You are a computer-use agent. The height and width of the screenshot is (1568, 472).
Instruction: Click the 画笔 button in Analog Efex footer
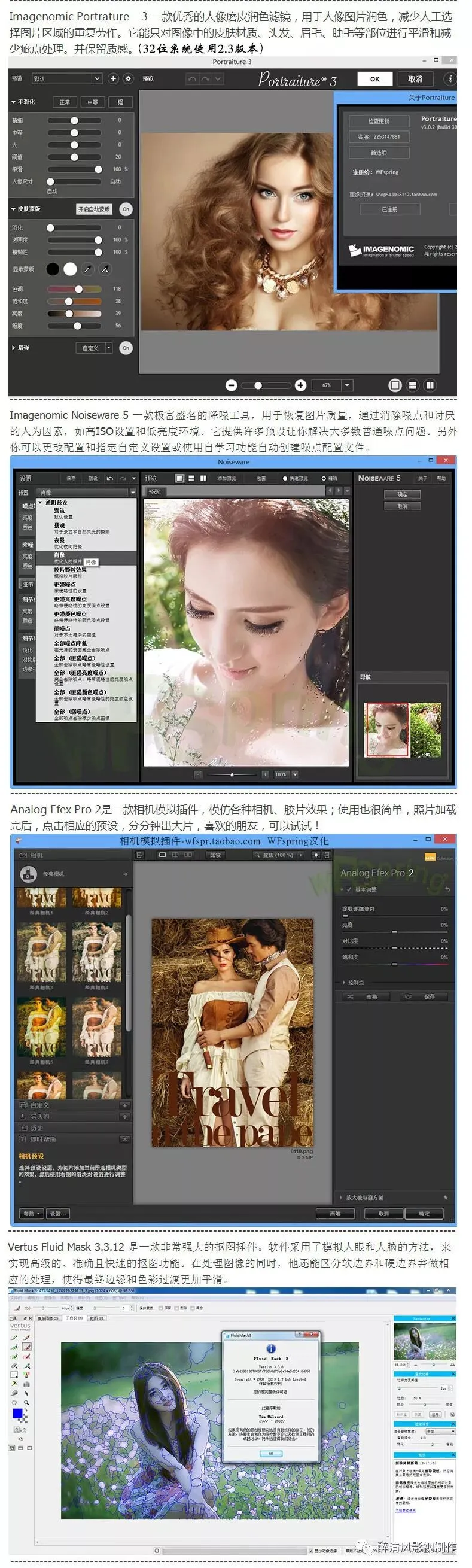click(334, 1213)
